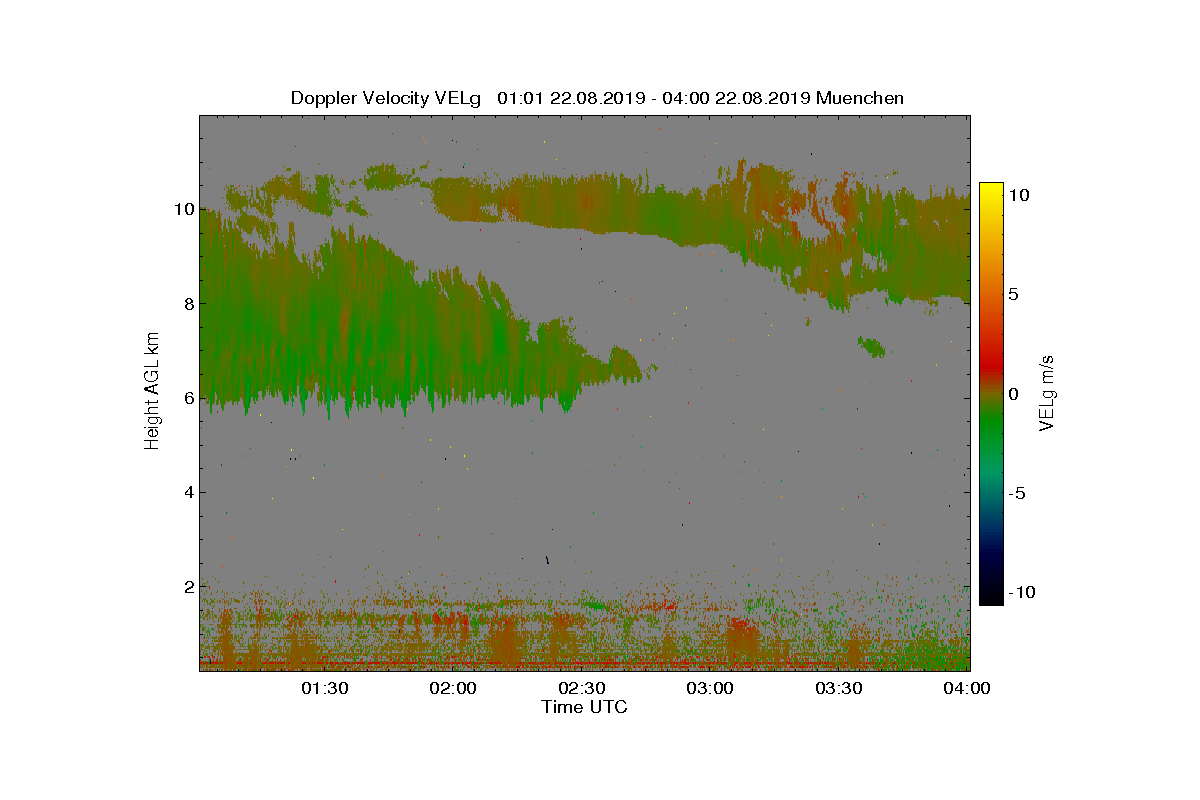Click the 'Muenchen' station name in title
This screenshot has height=800, width=1200.
860,98
